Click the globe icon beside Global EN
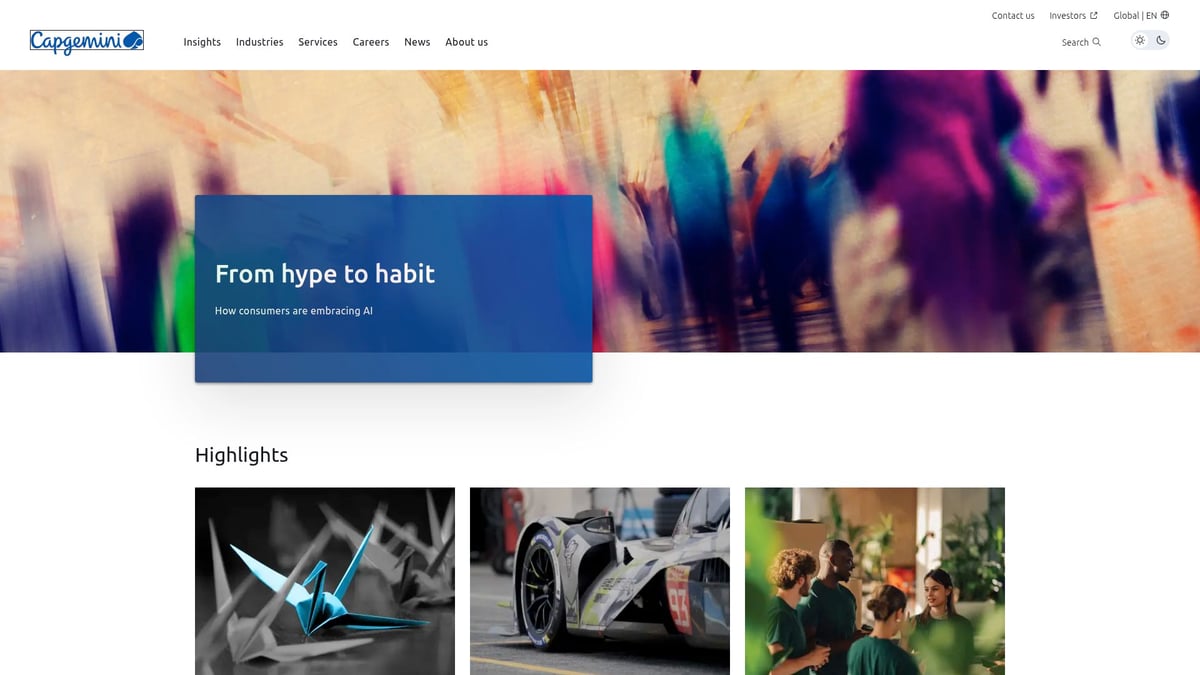The image size is (1200, 675). pos(1165,15)
